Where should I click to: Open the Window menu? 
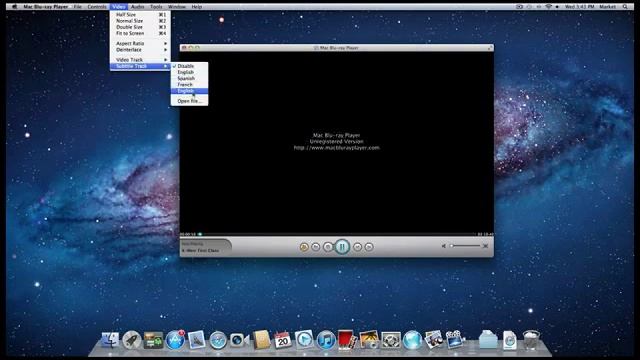pyautogui.click(x=177, y=7)
